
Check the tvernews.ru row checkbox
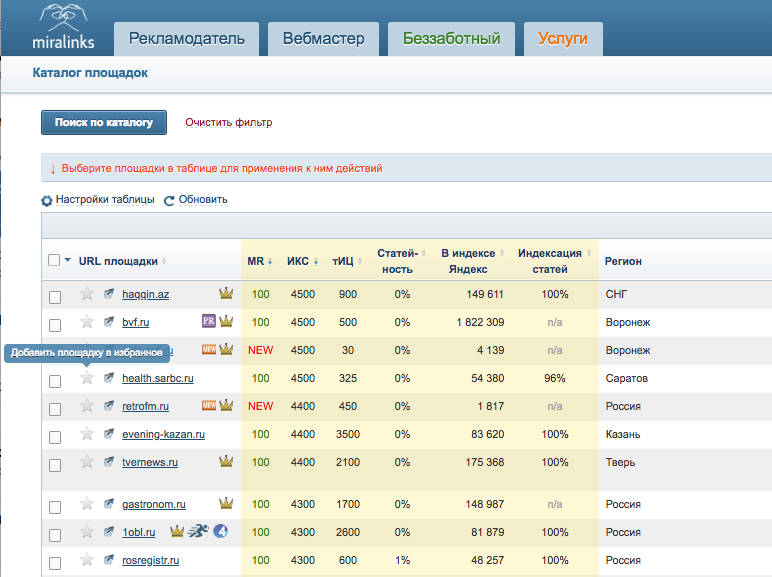click(55, 465)
